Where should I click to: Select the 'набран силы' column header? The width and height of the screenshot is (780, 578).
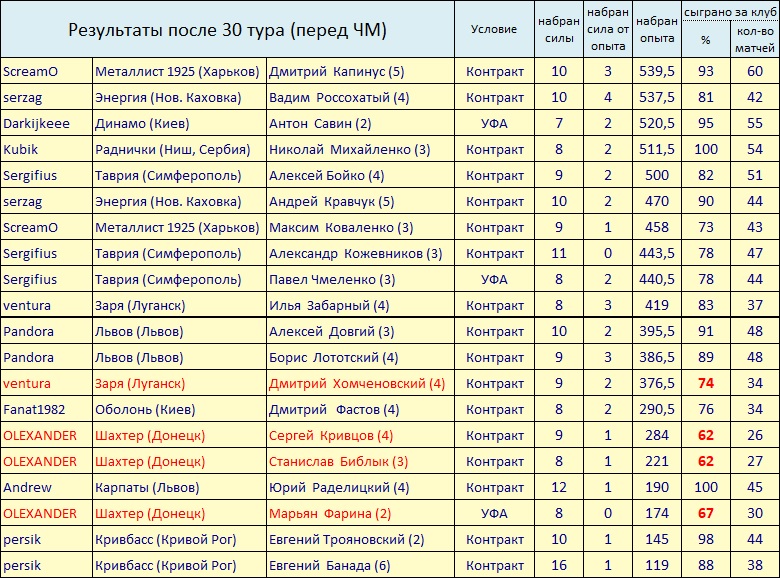pos(559,29)
